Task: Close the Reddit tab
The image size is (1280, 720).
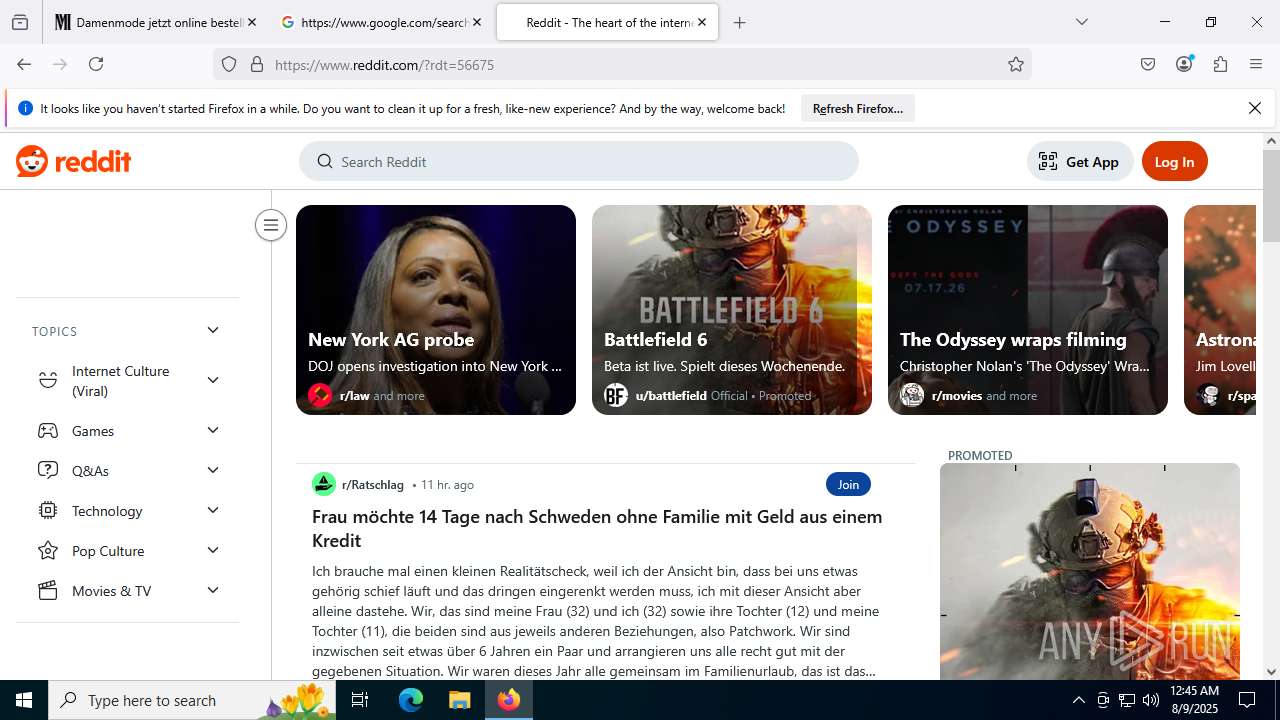Action: [x=702, y=22]
